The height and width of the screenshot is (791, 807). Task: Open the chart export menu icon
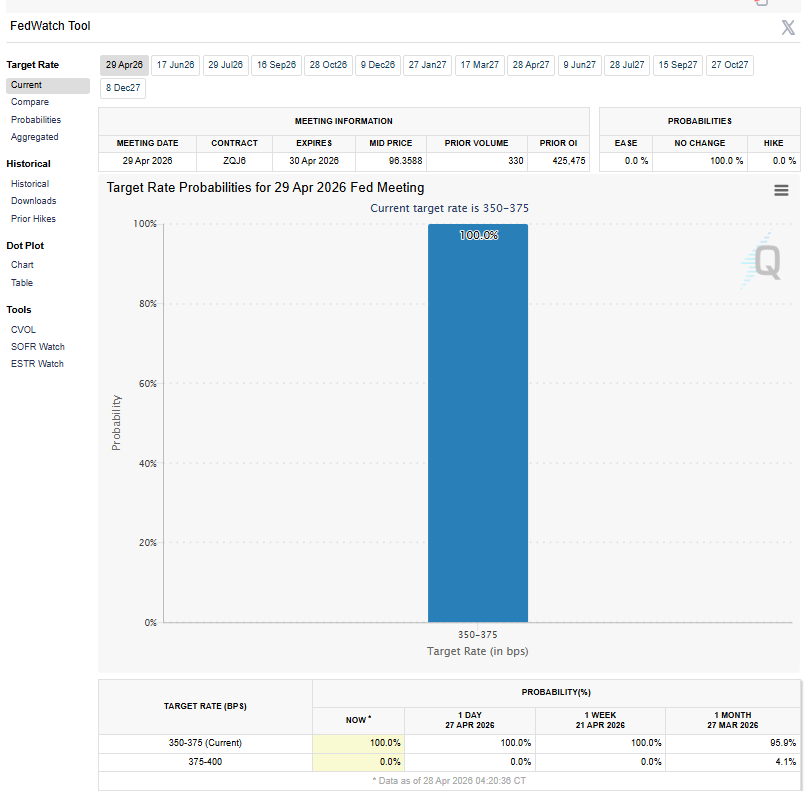tap(781, 189)
